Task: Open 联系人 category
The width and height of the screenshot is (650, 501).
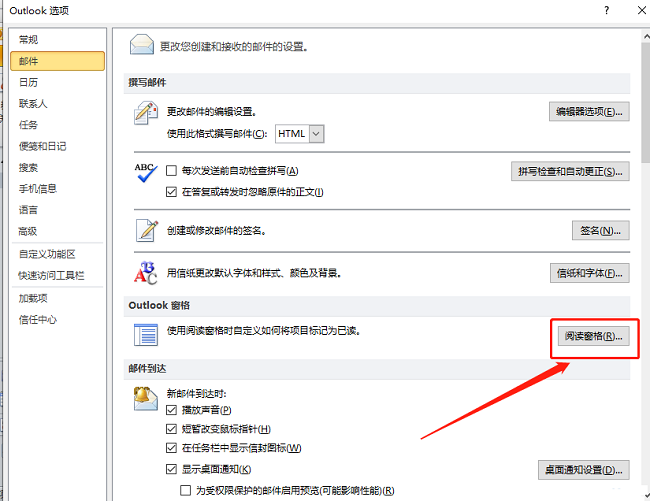Action: pyautogui.click(x=57, y=104)
